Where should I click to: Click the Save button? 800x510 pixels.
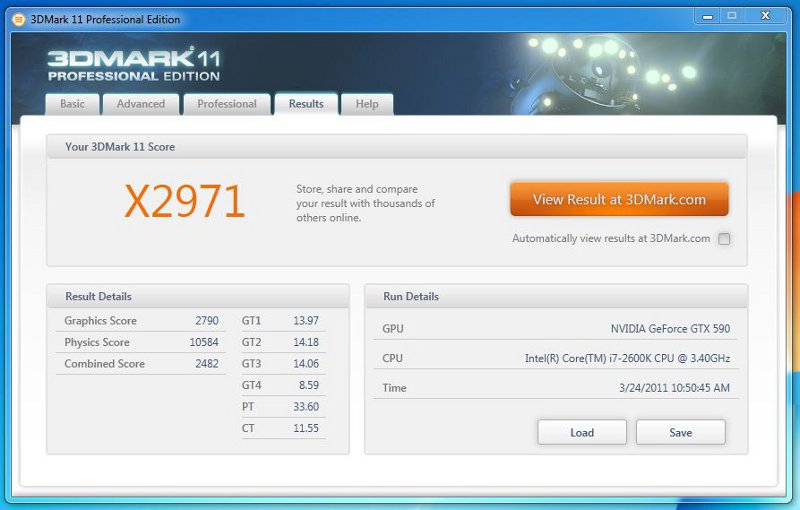(x=681, y=432)
